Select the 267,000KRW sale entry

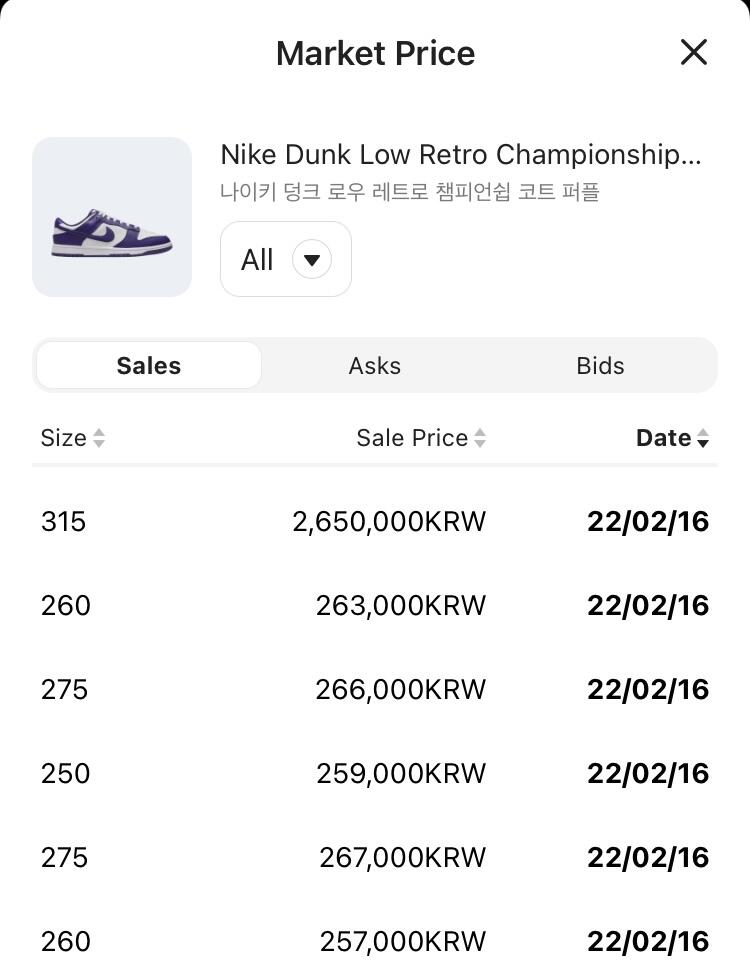coord(402,858)
